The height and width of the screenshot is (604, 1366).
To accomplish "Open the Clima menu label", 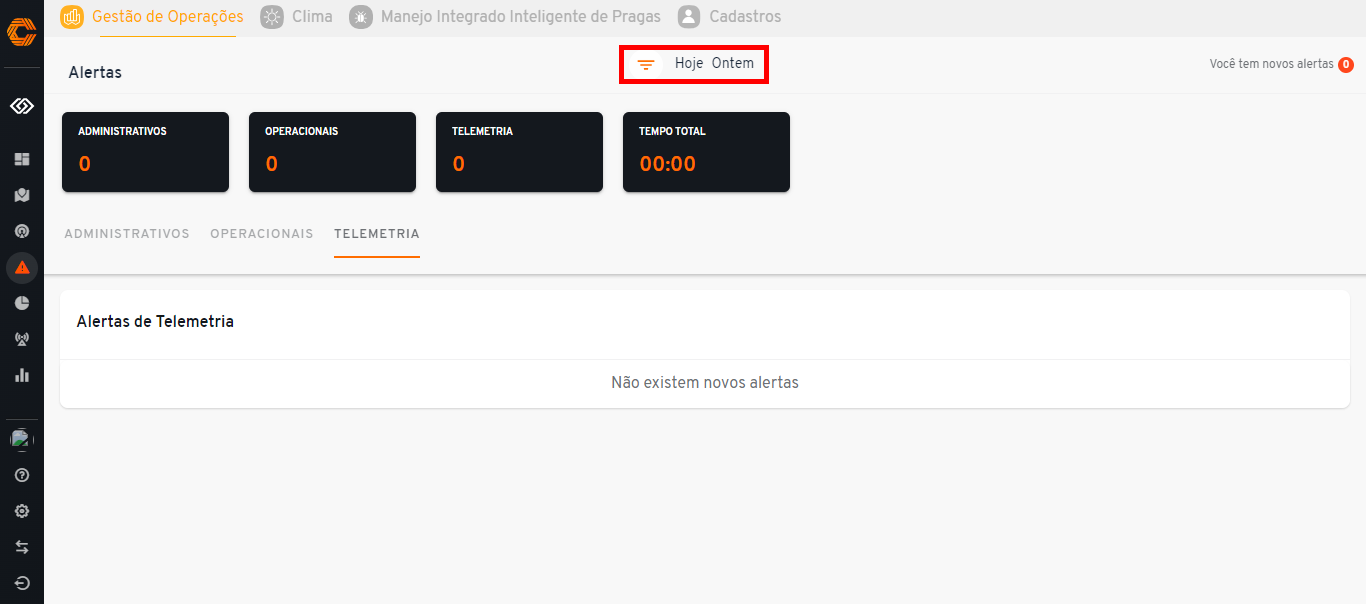I will pyautogui.click(x=313, y=16).
